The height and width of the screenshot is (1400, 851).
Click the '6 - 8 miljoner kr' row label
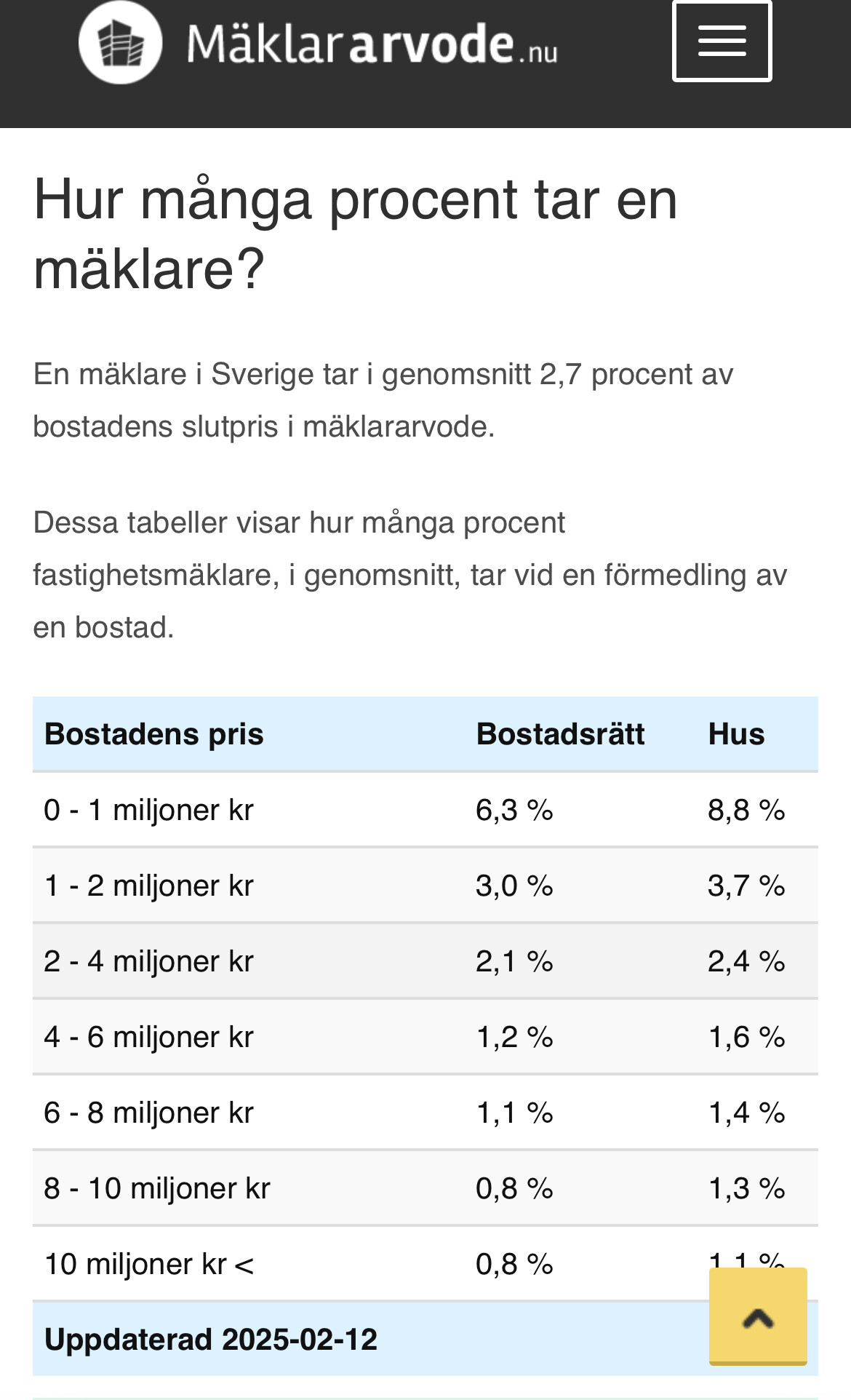pyautogui.click(x=149, y=1113)
